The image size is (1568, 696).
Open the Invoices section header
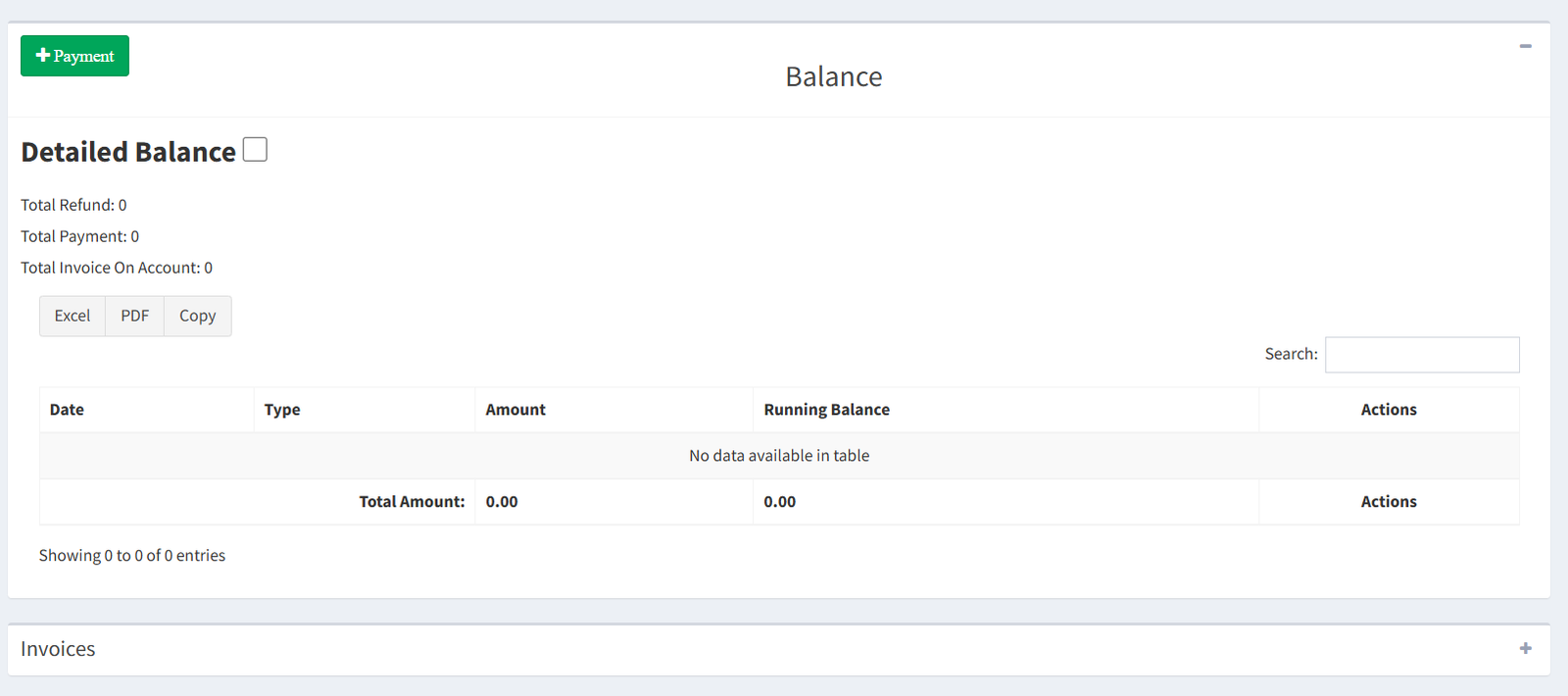58,649
